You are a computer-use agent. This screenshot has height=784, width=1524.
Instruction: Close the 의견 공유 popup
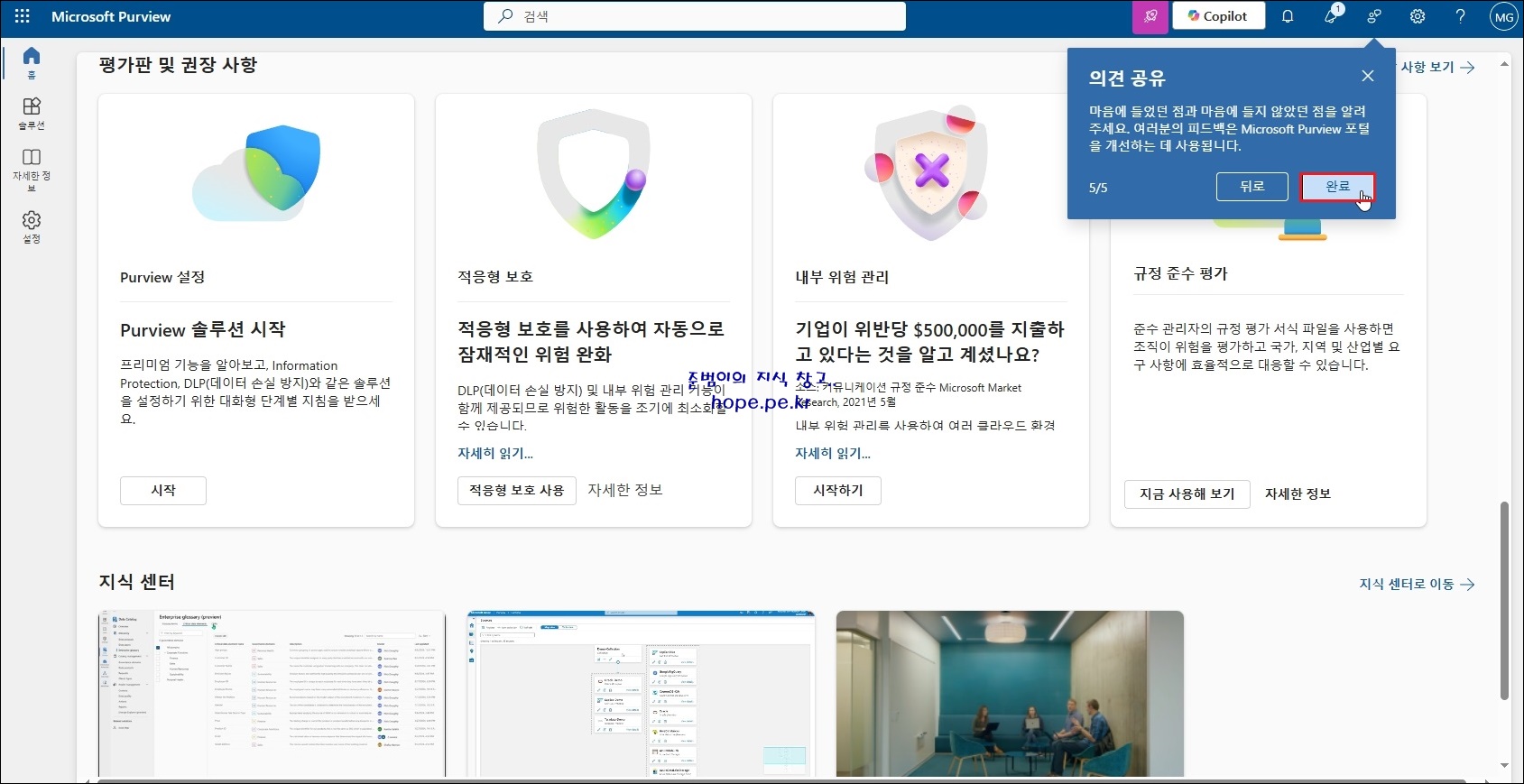click(x=1368, y=76)
